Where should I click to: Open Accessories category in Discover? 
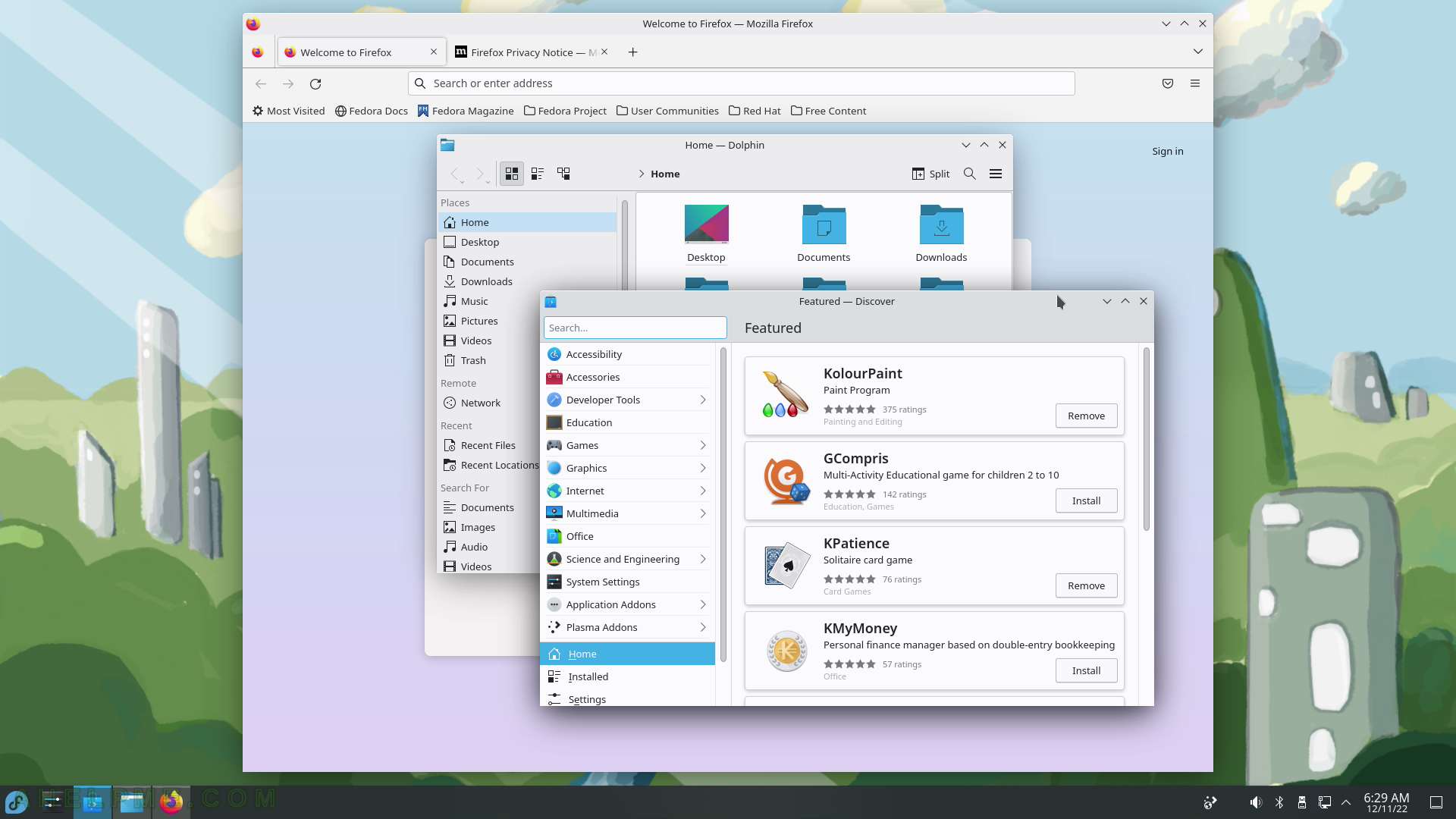pyautogui.click(x=627, y=377)
